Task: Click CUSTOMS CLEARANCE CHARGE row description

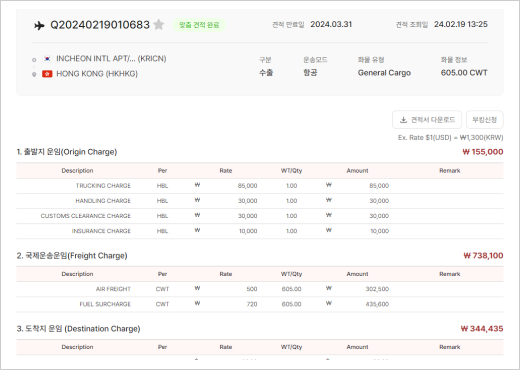Action: click(86, 216)
